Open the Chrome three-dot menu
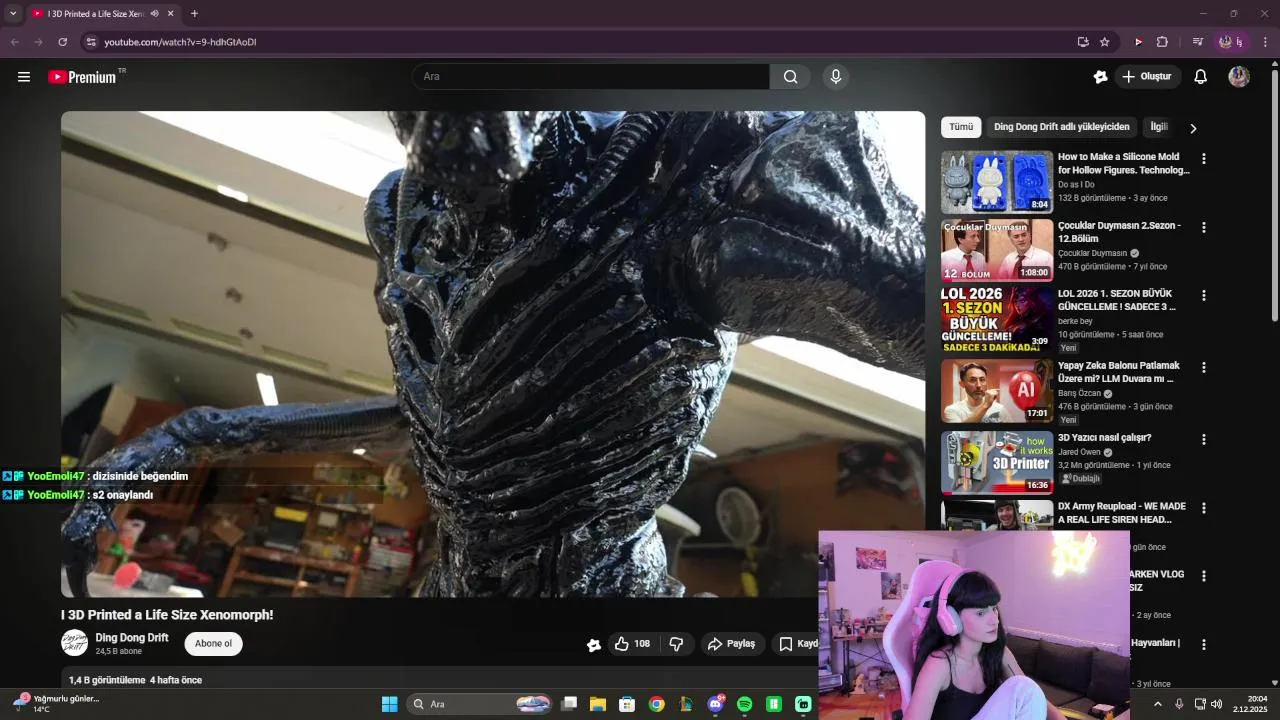The image size is (1280, 720). (1265, 42)
